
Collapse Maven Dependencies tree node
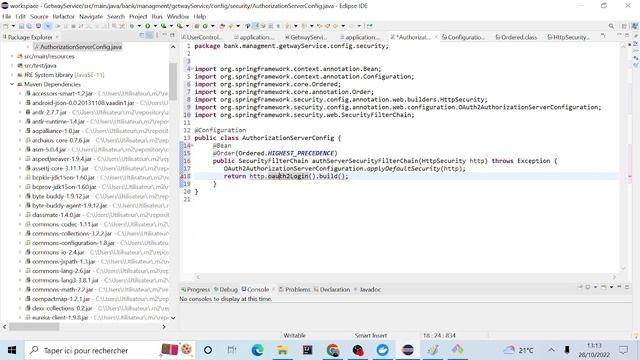coord(12,84)
